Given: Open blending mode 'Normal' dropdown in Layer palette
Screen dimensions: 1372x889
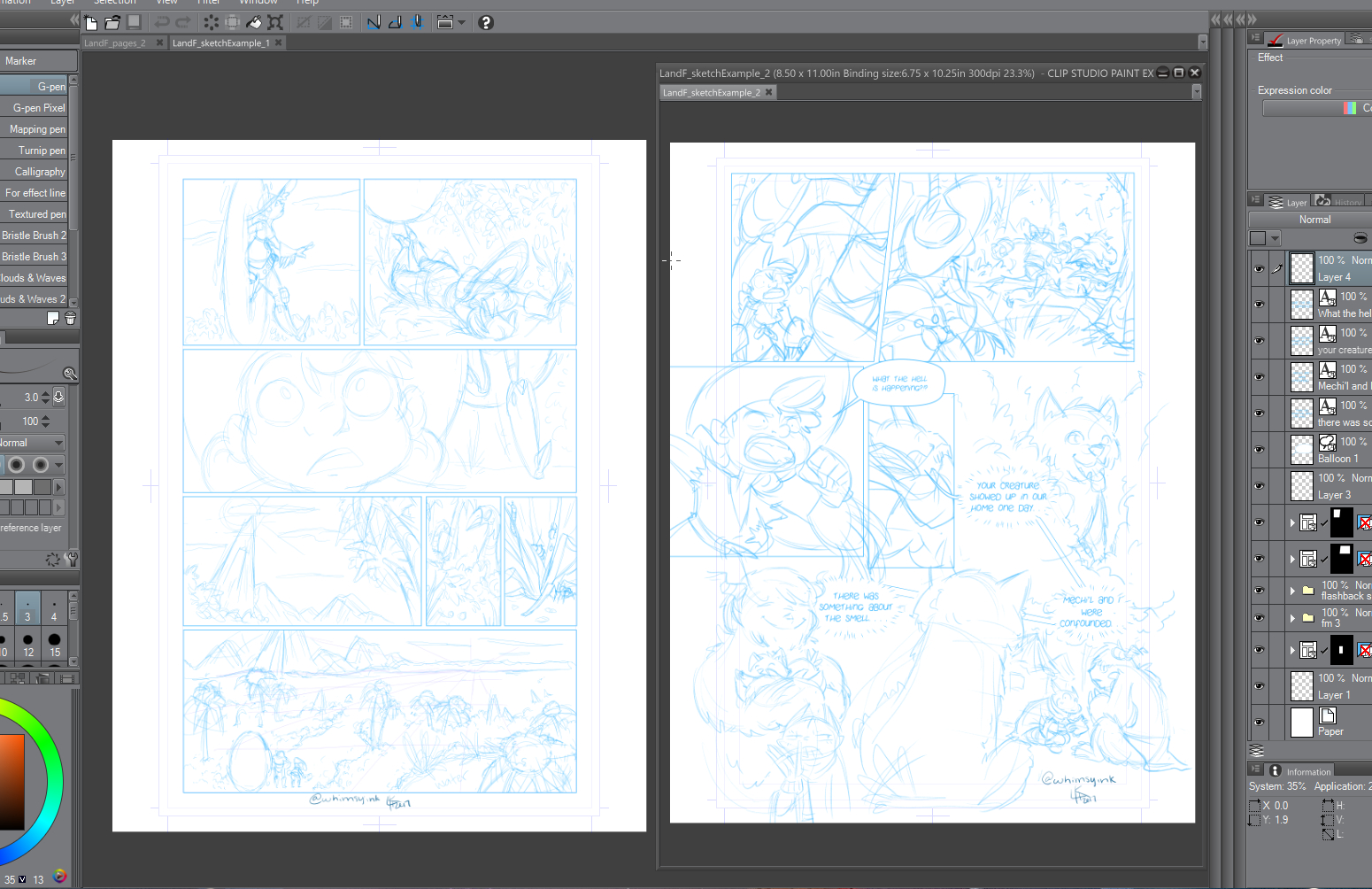Looking at the screenshot, I should pyautogui.click(x=1311, y=220).
